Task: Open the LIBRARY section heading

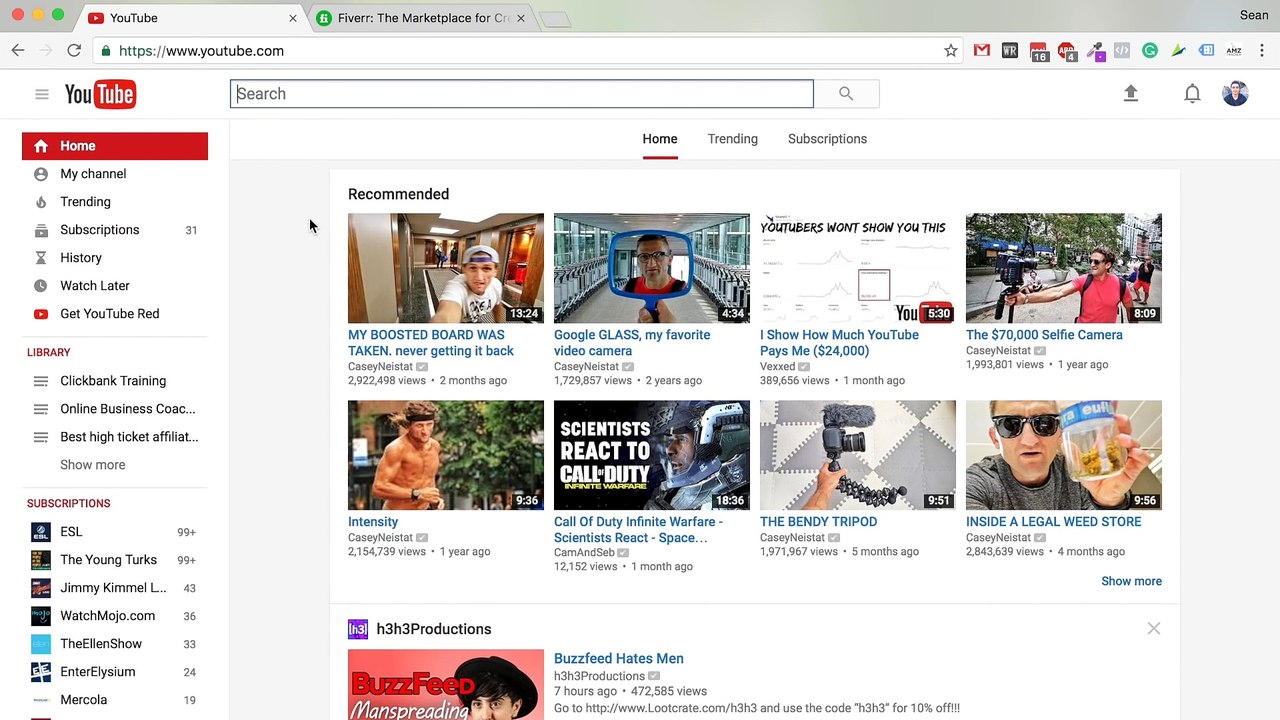Action: (49, 353)
